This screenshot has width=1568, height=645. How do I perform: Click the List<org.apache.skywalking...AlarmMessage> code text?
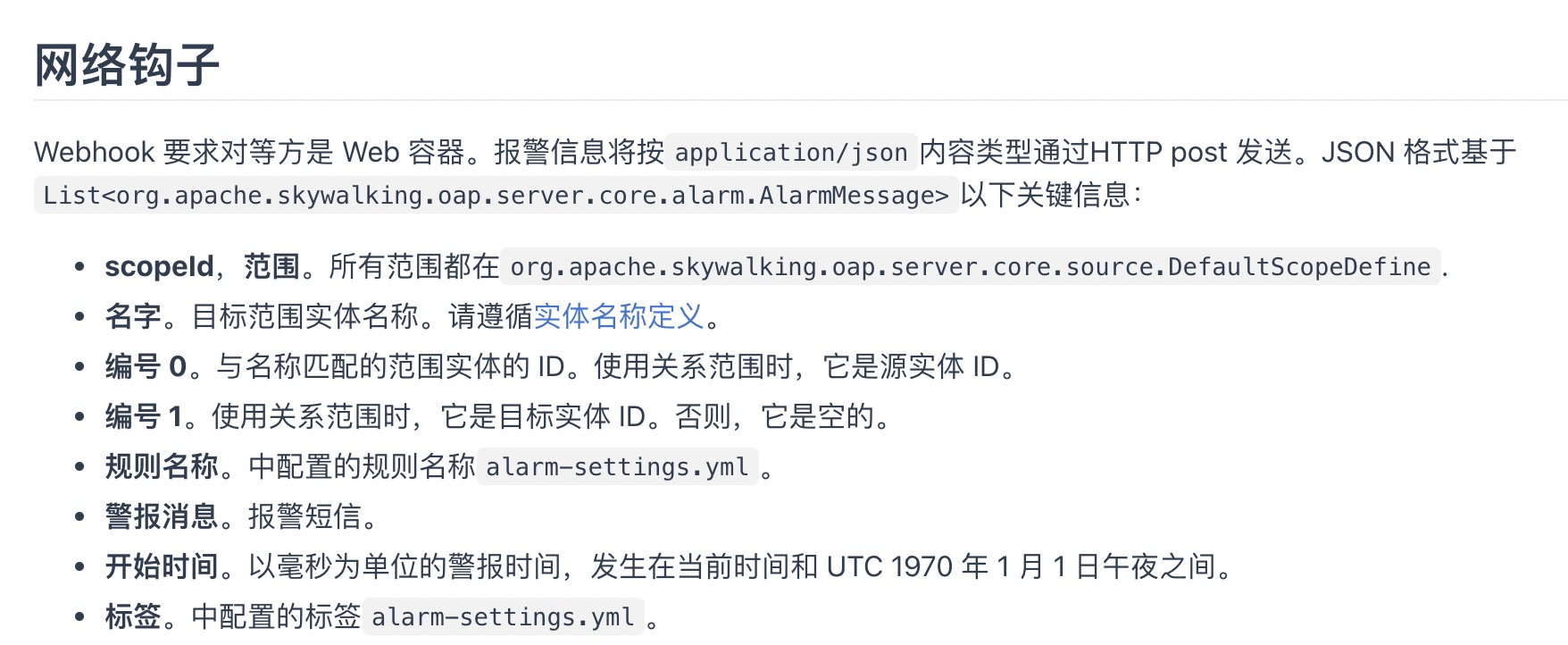click(496, 196)
